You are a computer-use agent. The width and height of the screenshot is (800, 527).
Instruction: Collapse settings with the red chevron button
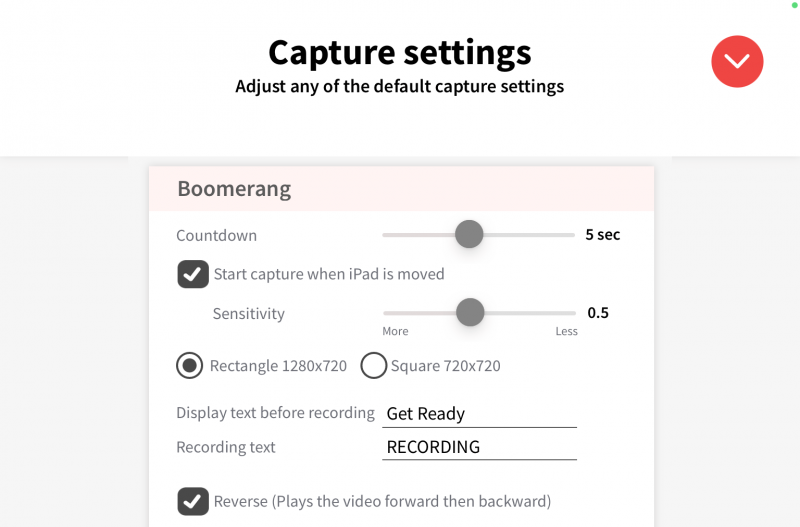click(x=737, y=61)
